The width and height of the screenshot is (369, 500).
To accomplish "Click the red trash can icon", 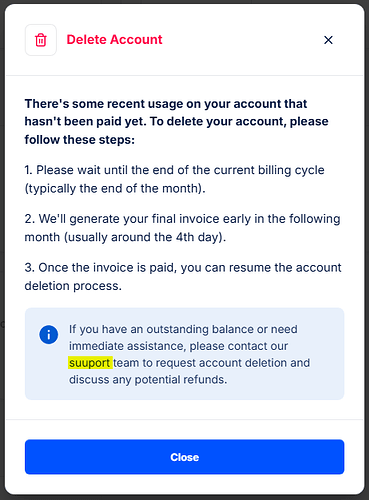I will (41, 40).
